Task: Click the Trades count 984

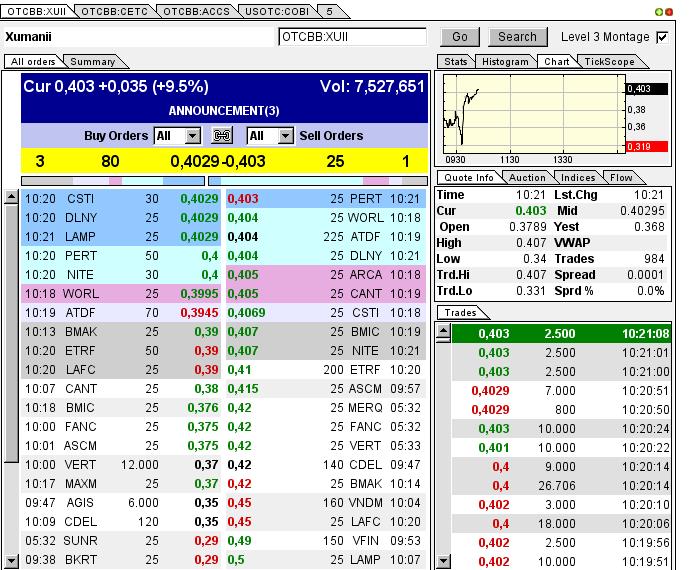Action: [654, 259]
